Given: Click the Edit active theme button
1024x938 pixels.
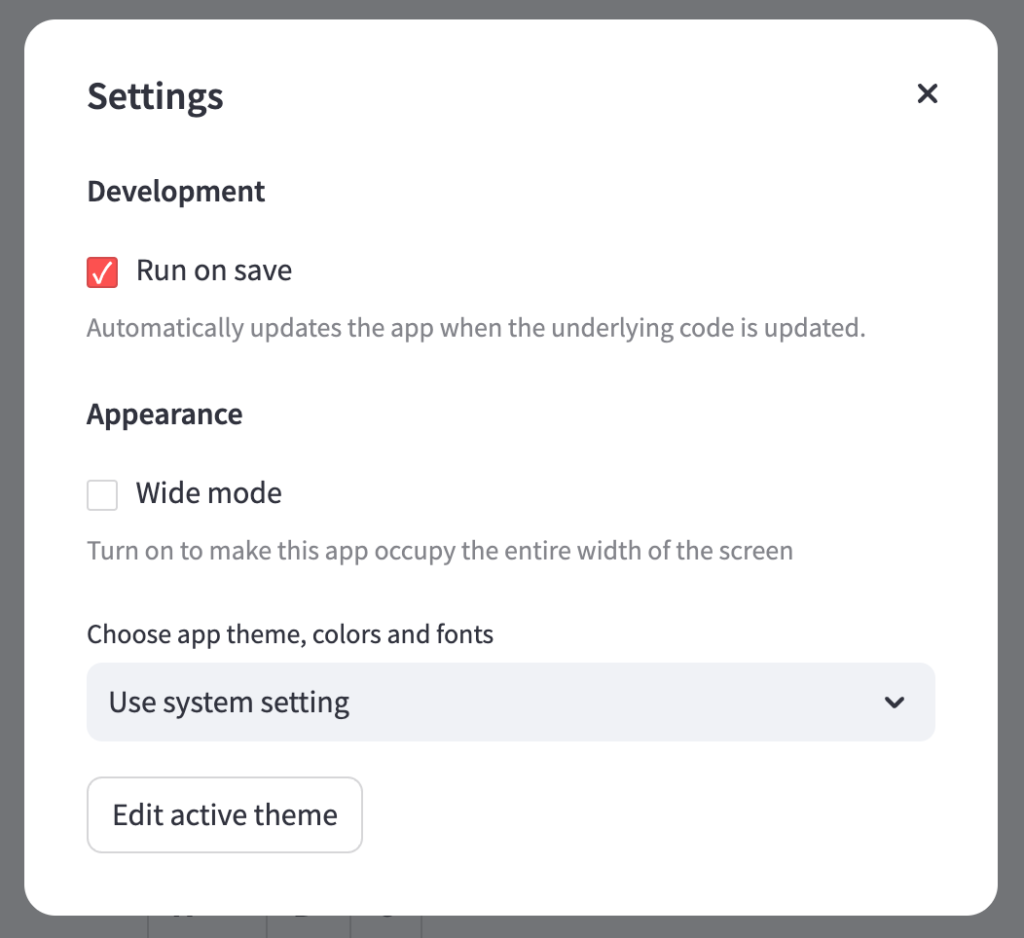Looking at the screenshot, I should [x=224, y=815].
